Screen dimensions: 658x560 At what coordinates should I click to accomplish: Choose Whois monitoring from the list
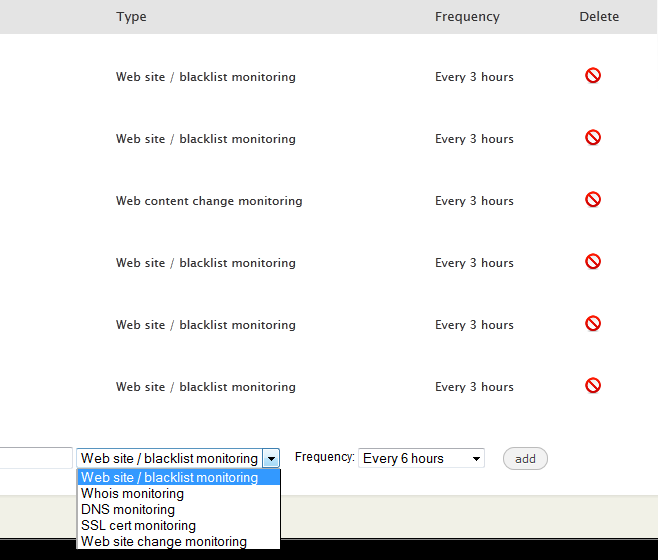178,493
